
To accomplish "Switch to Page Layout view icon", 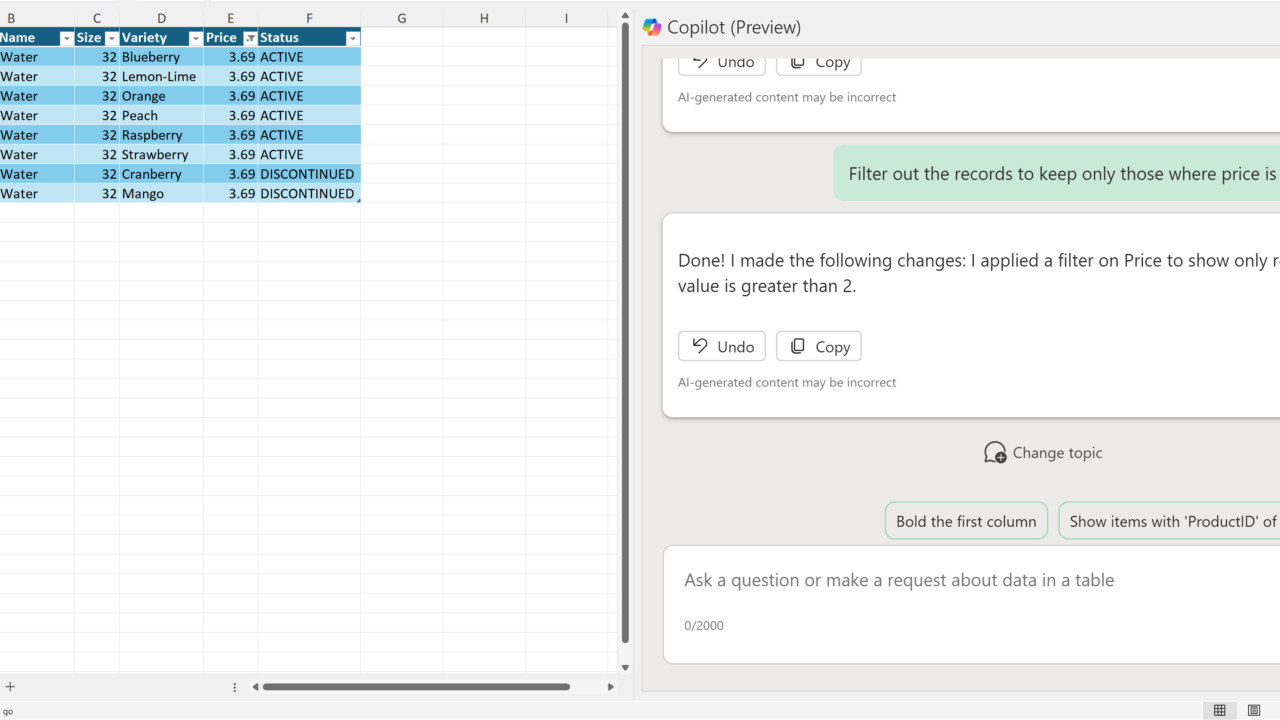I will coord(1254,710).
